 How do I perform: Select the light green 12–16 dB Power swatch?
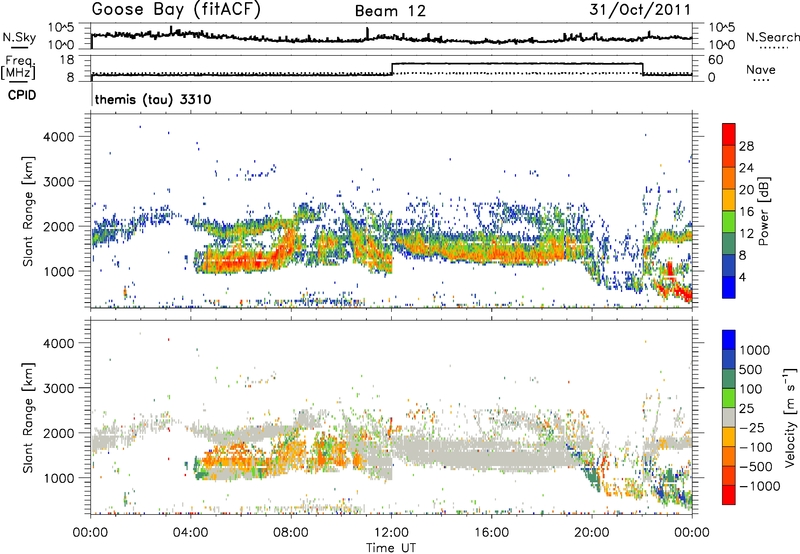729,222
